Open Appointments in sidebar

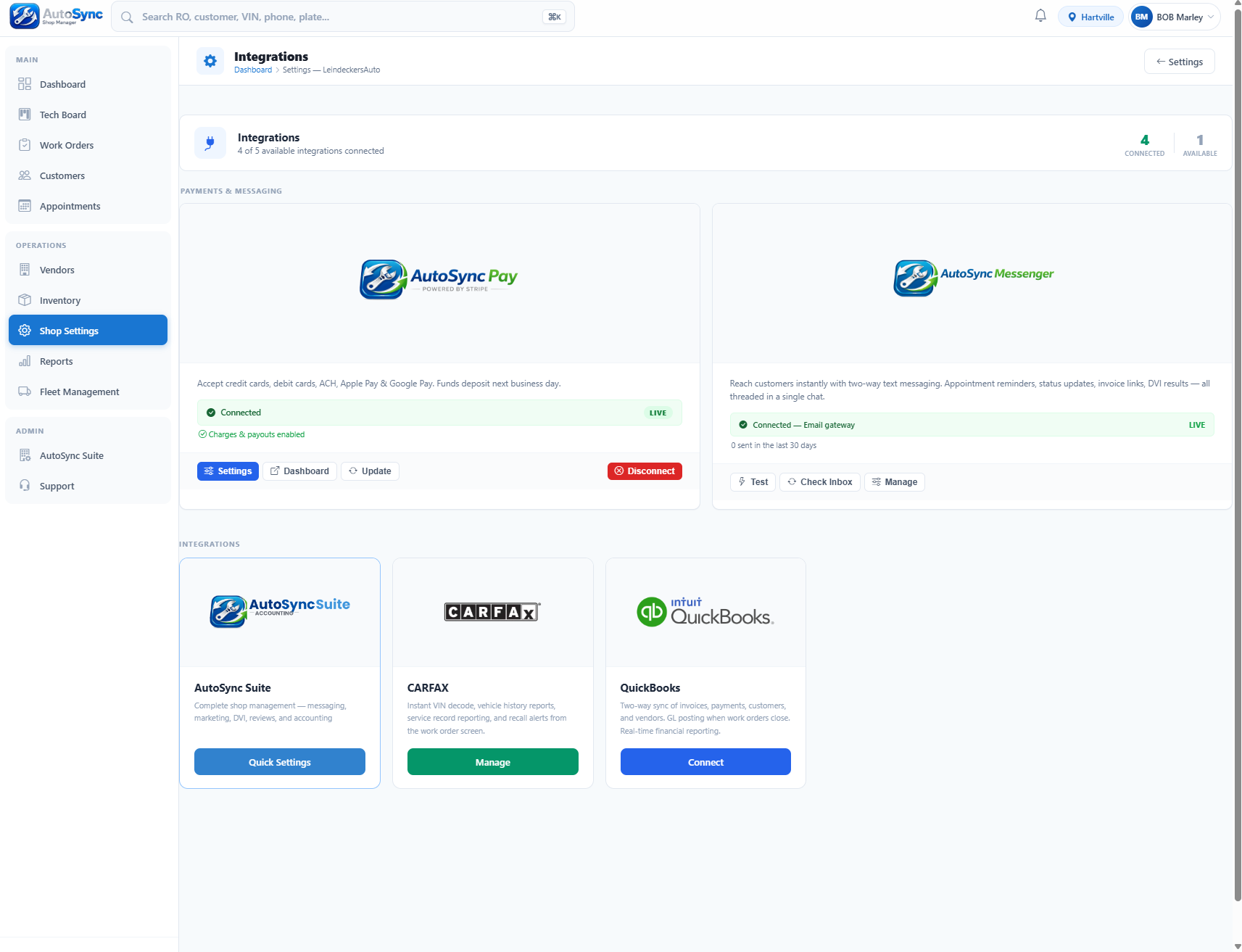tap(88, 206)
